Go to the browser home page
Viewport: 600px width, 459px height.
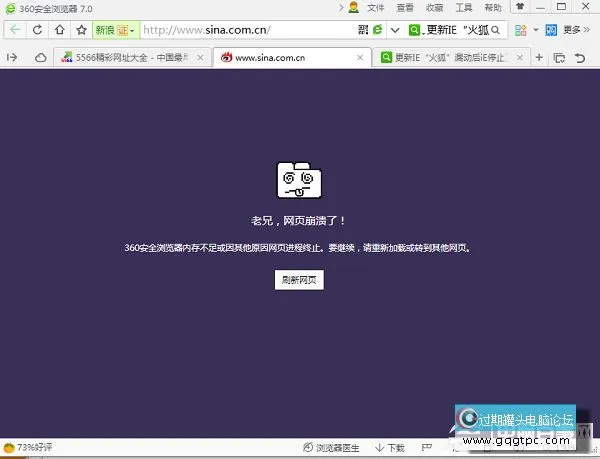60,30
